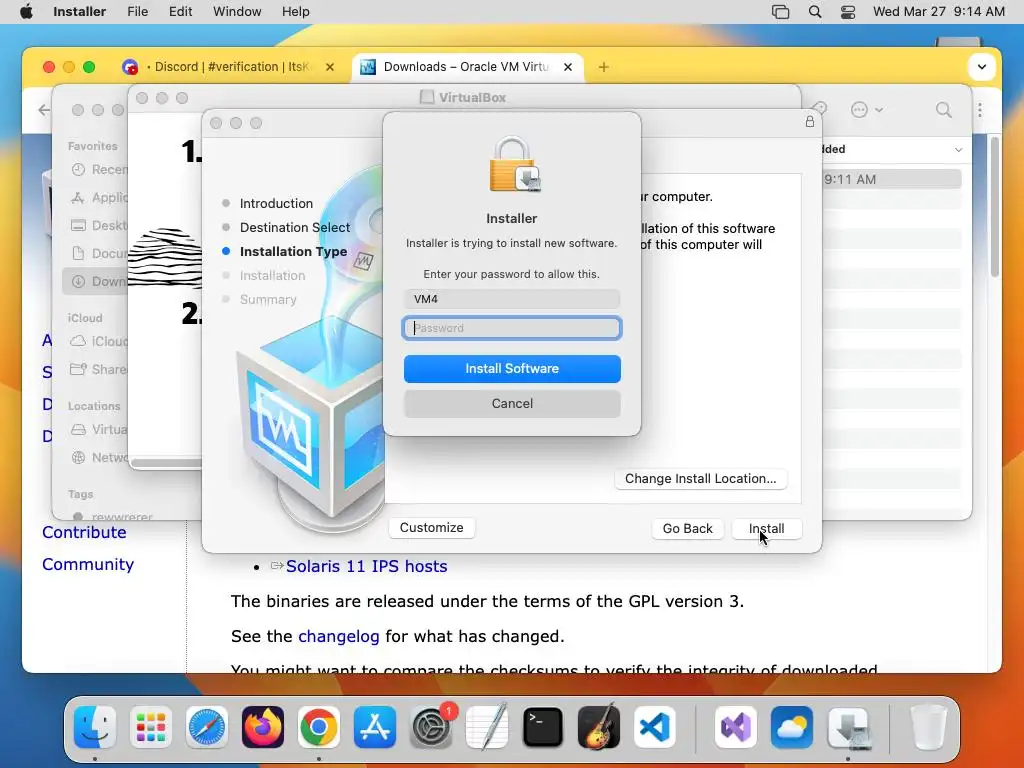Open the Installer app menu
Screen dimensions: 1024x768
80,12
